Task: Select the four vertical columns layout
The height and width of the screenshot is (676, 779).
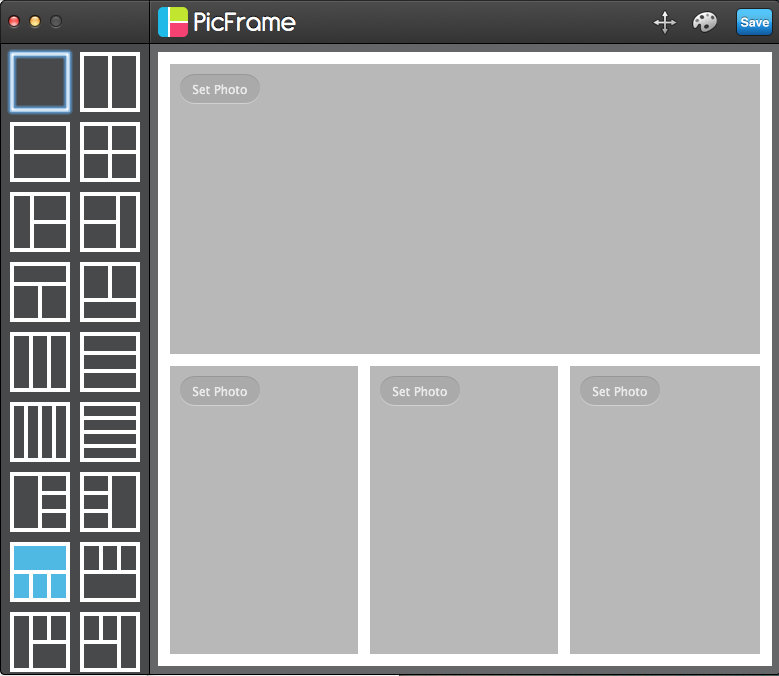Action: click(x=40, y=432)
